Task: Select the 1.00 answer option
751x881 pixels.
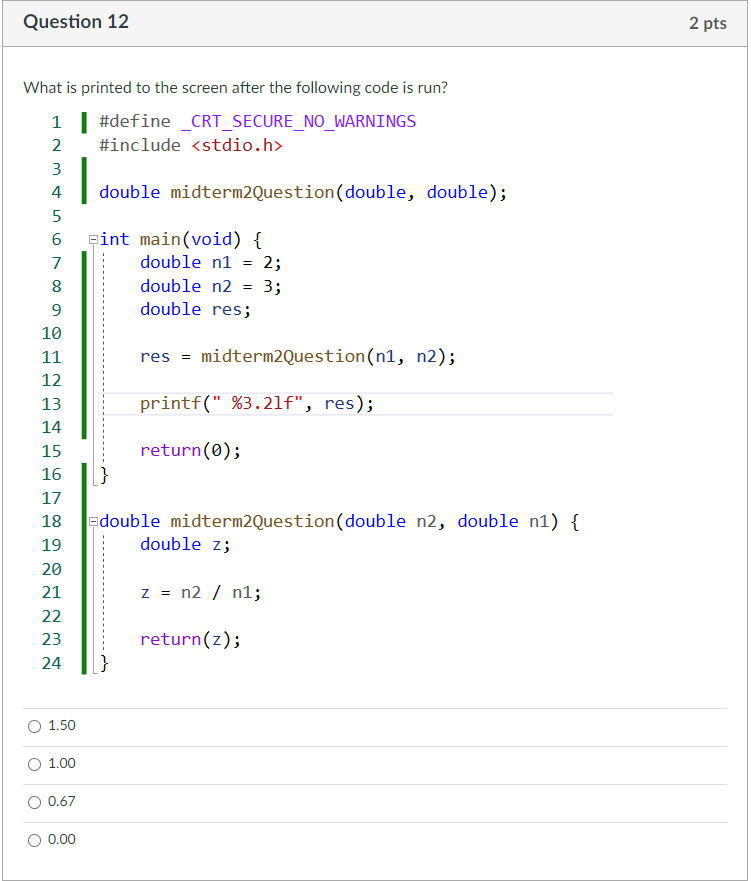Action: (x=34, y=764)
